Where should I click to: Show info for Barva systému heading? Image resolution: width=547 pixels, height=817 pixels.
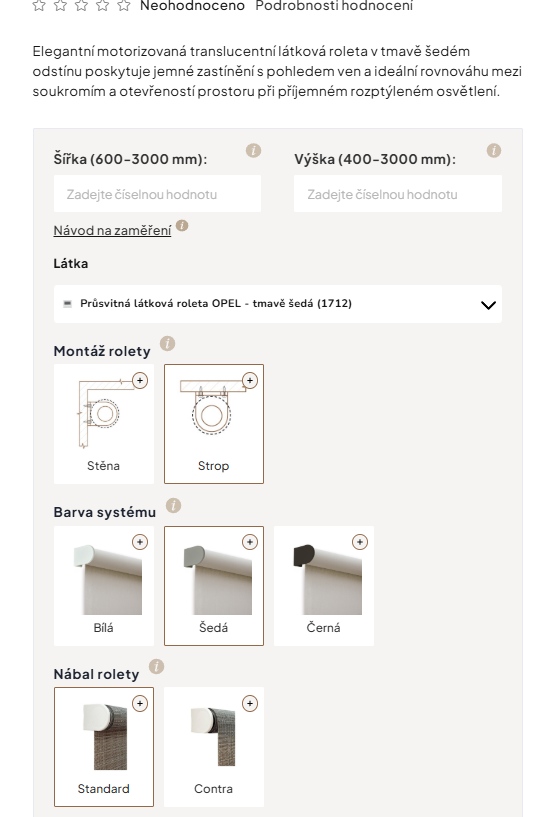[173, 505]
